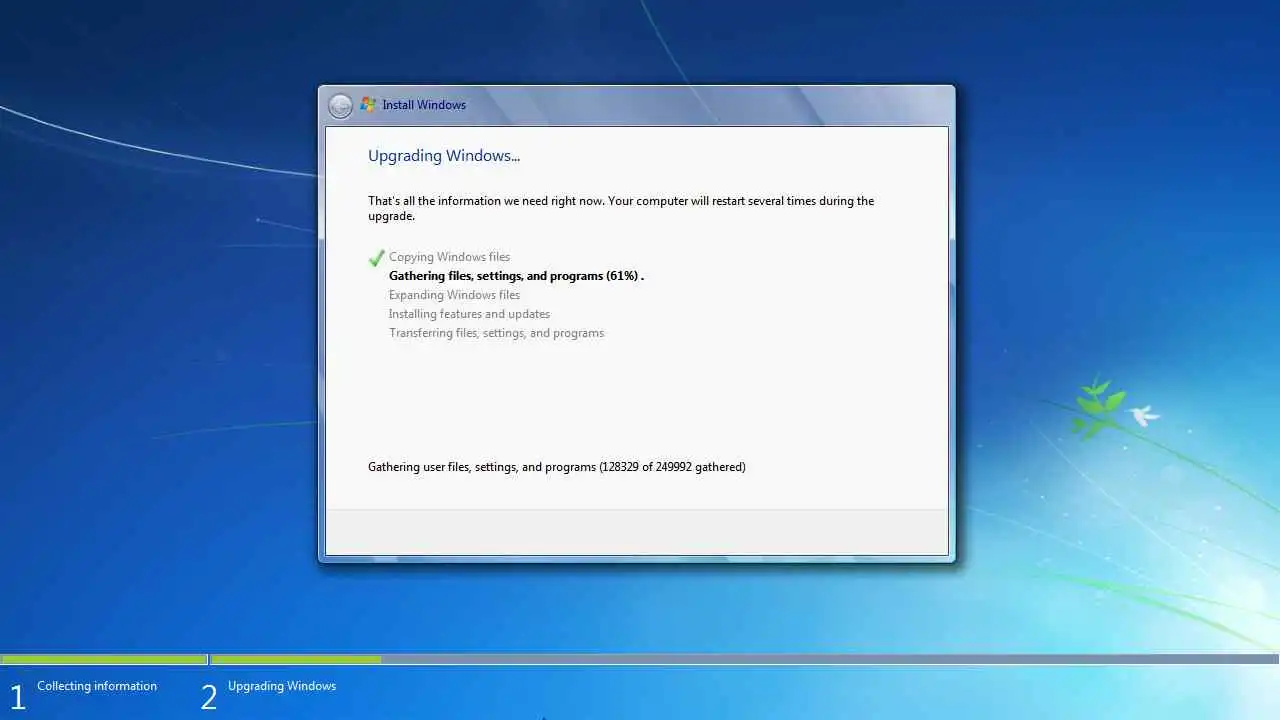Select the 'Copying Windows files' step
Image resolution: width=1280 pixels, height=720 pixels.
(x=449, y=257)
